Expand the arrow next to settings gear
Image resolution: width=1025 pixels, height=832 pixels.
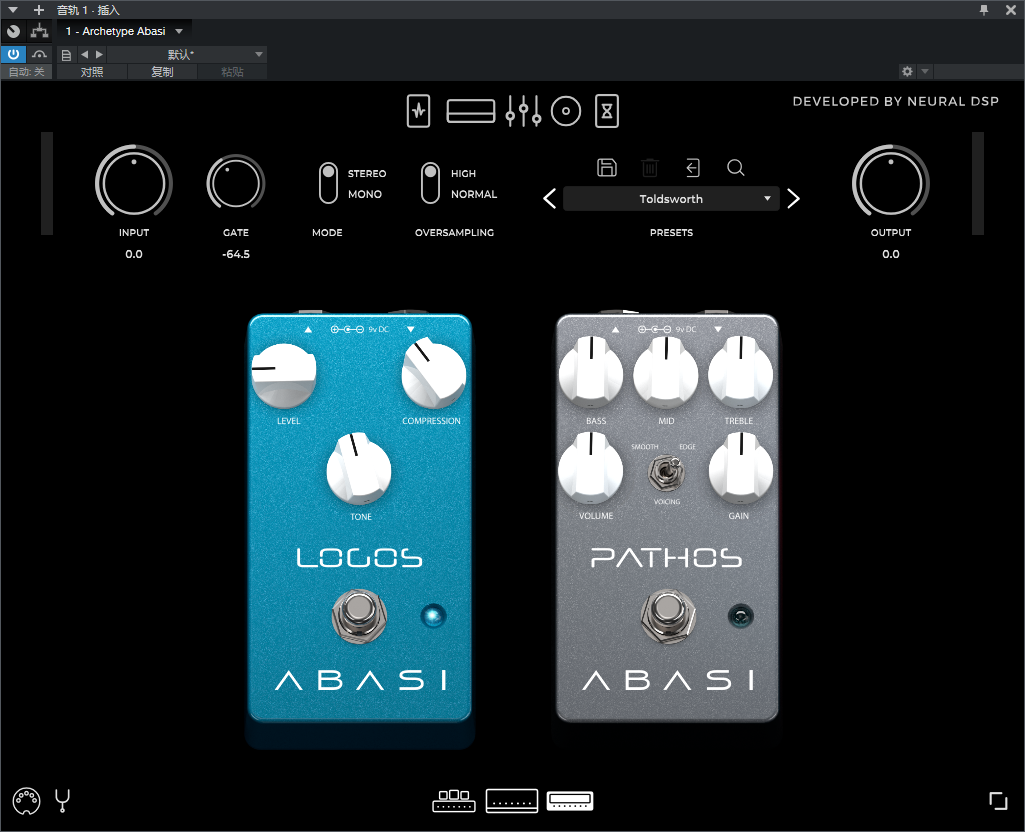point(925,71)
